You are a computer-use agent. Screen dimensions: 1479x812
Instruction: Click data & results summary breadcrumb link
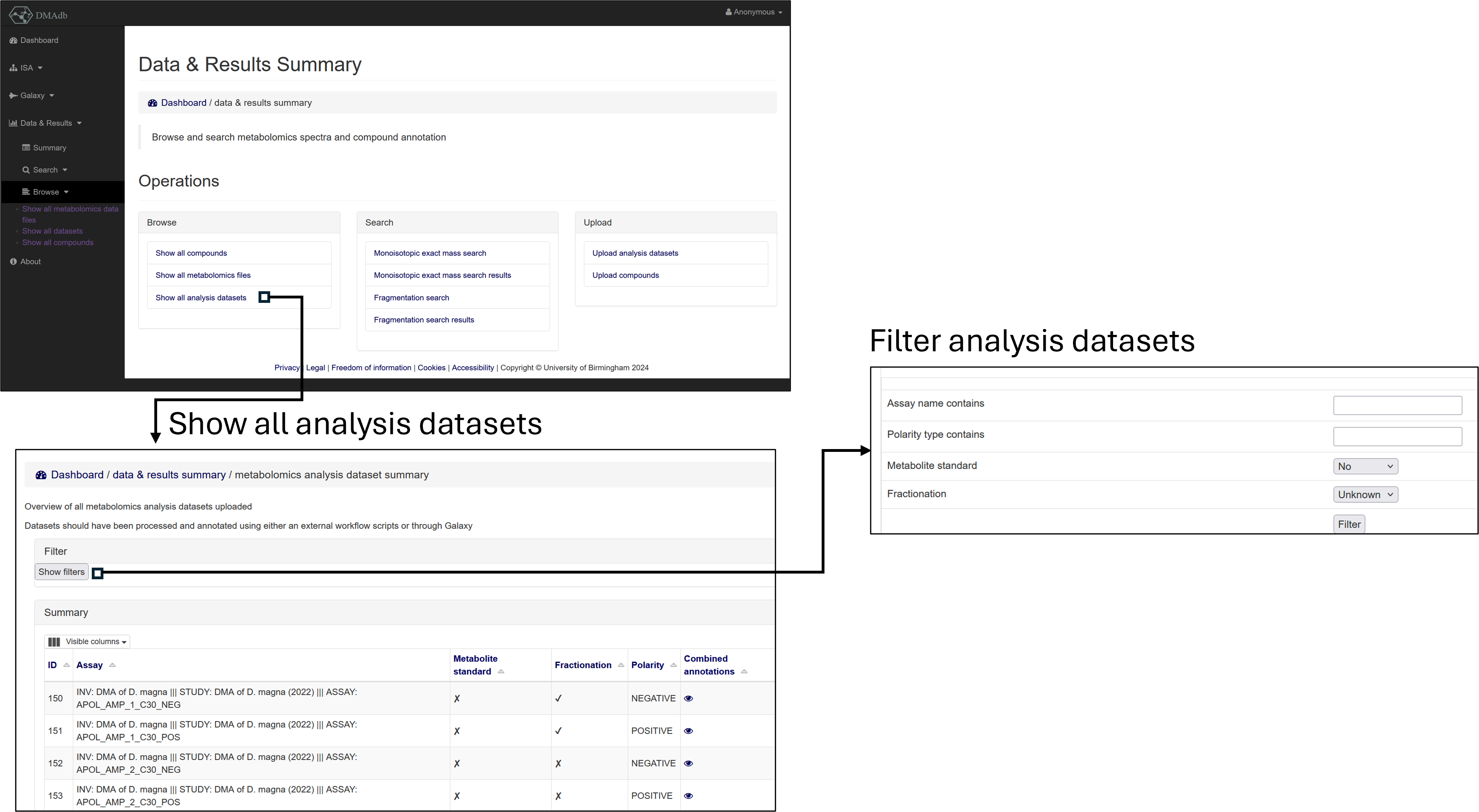(x=169, y=475)
